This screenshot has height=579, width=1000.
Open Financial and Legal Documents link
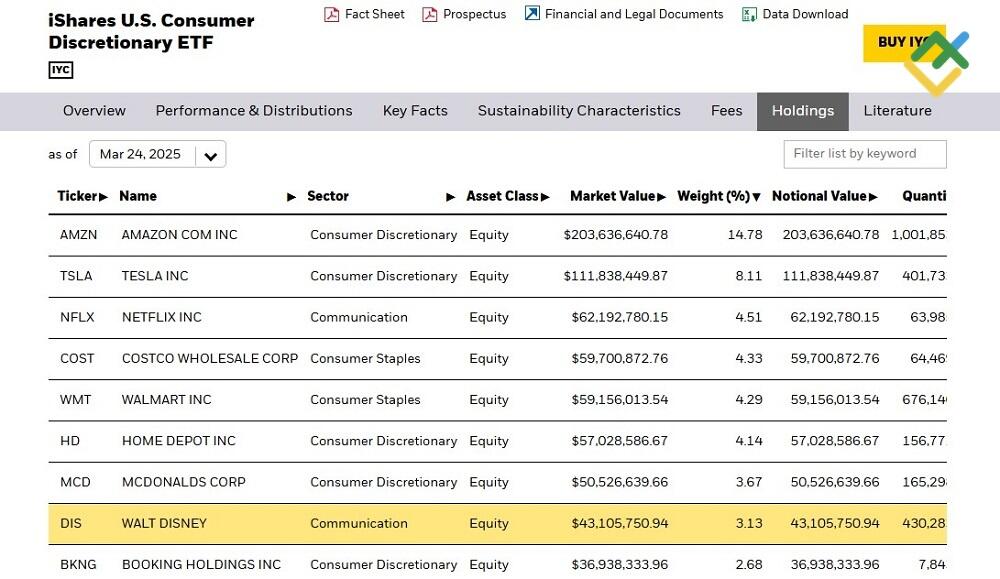pos(634,14)
